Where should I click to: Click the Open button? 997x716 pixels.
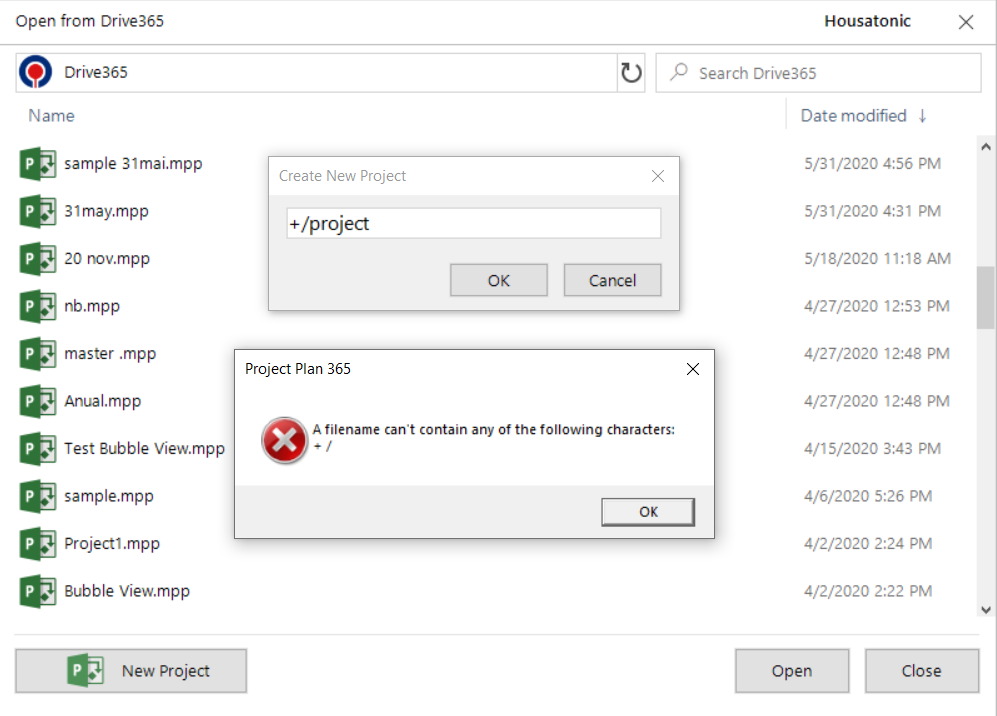click(791, 671)
